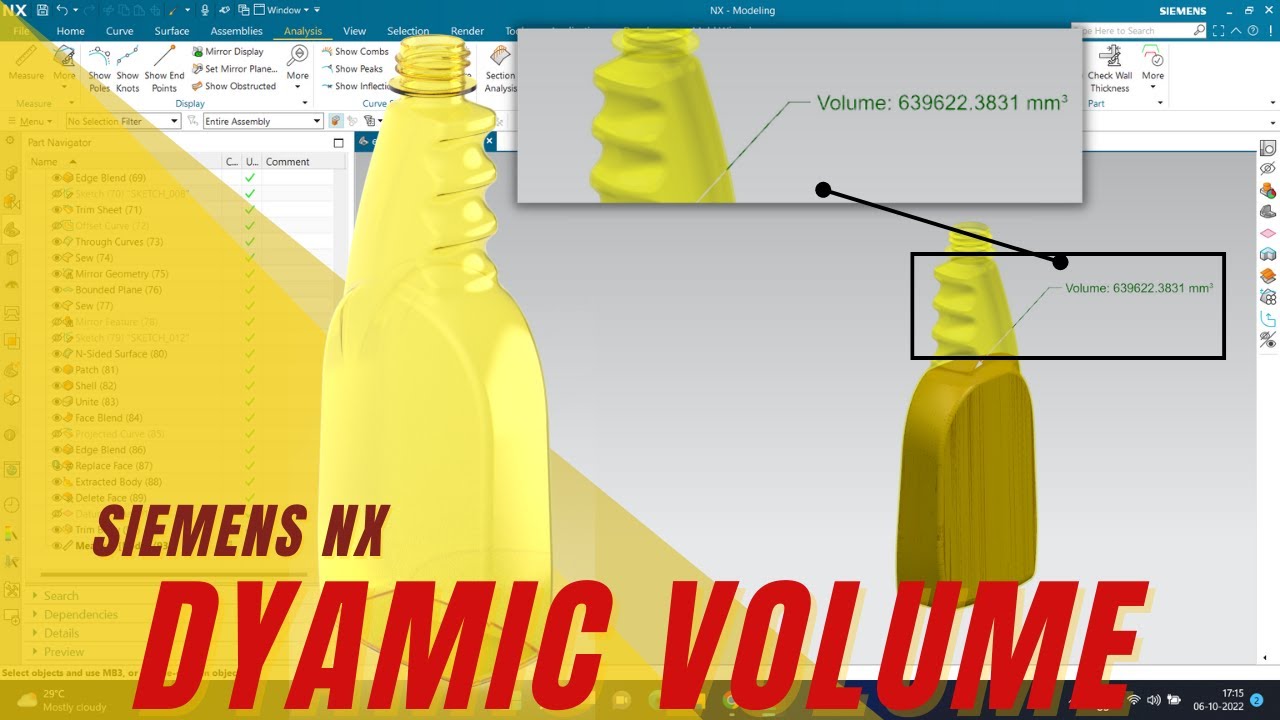Click the full screen brackets icon
The height and width of the screenshot is (720, 1280).
click(x=1220, y=31)
